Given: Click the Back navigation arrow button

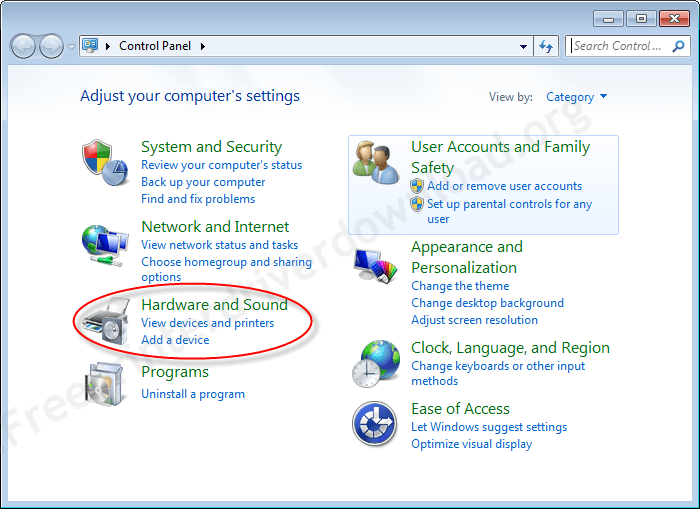Looking at the screenshot, I should [23, 46].
